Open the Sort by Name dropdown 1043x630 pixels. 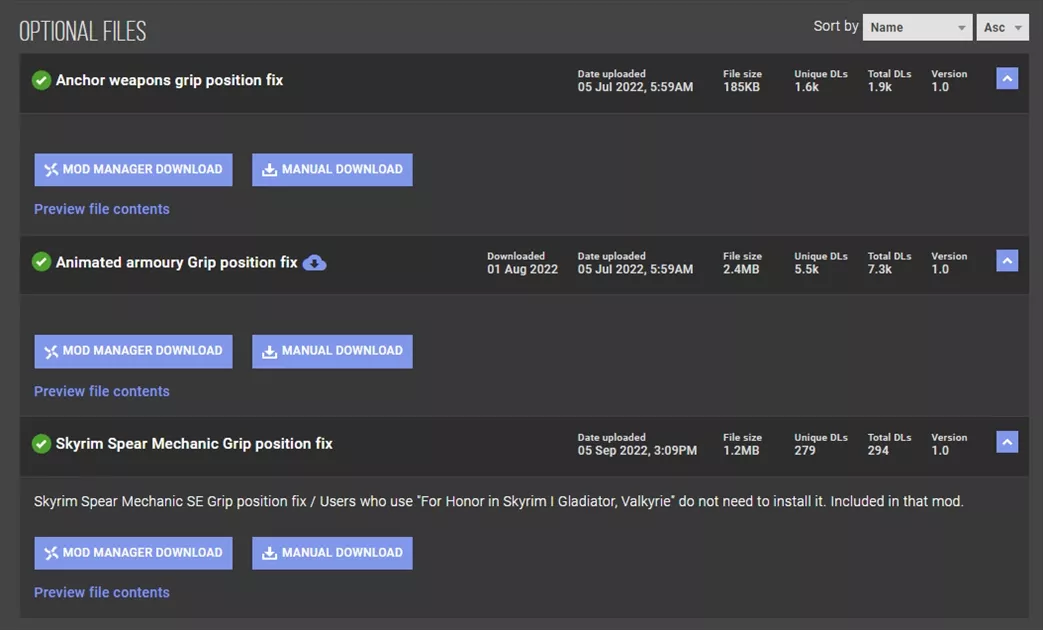pos(917,27)
